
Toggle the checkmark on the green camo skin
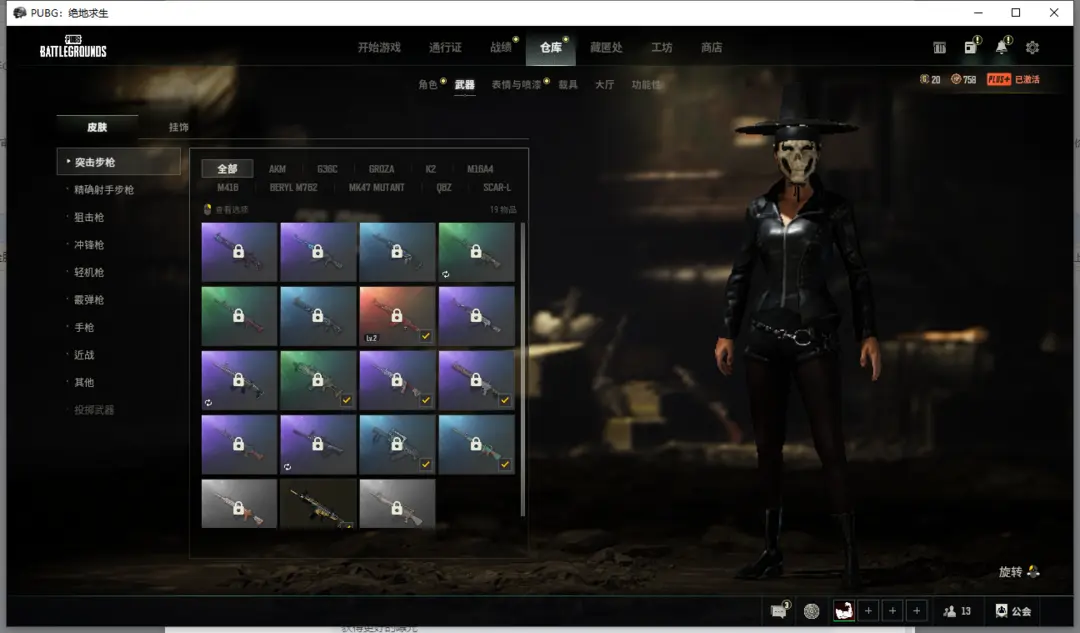pyautogui.click(x=346, y=400)
